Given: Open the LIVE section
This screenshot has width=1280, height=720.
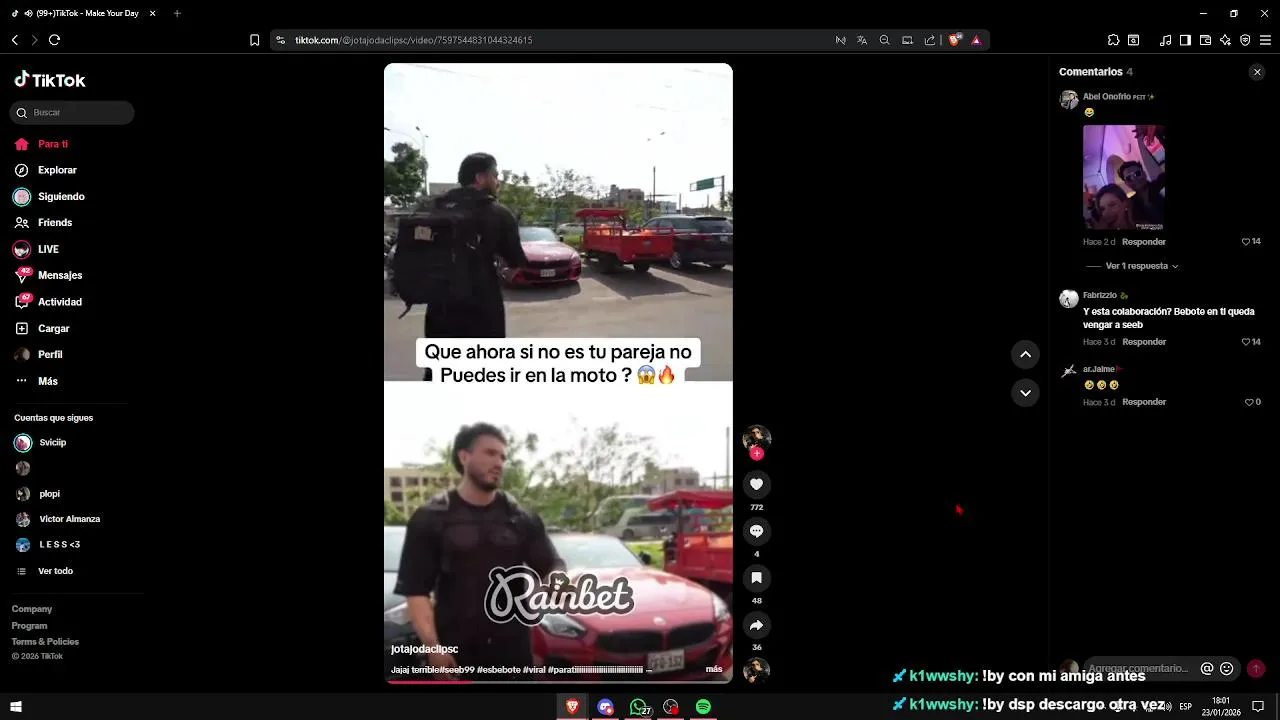Looking at the screenshot, I should (37, 249).
